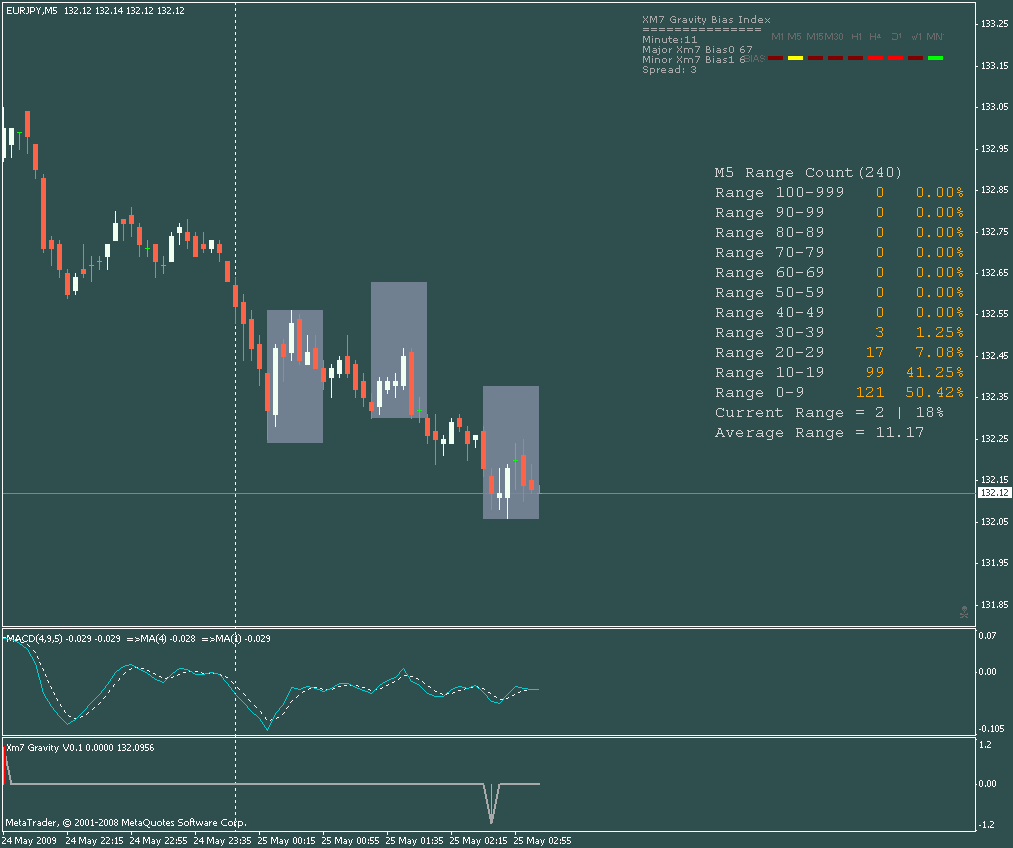Viewport: 1013px width, 848px height.
Task: Click the 'Range 70-79' row label
Action: point(769,253)
